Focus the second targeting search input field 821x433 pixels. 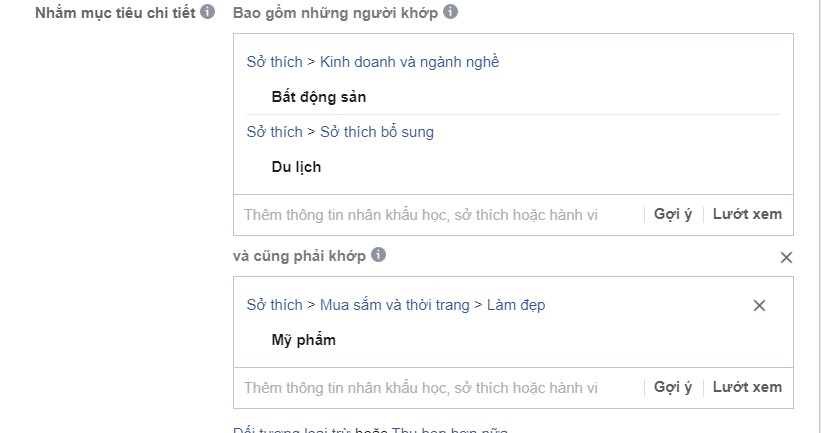coord(439,388)
